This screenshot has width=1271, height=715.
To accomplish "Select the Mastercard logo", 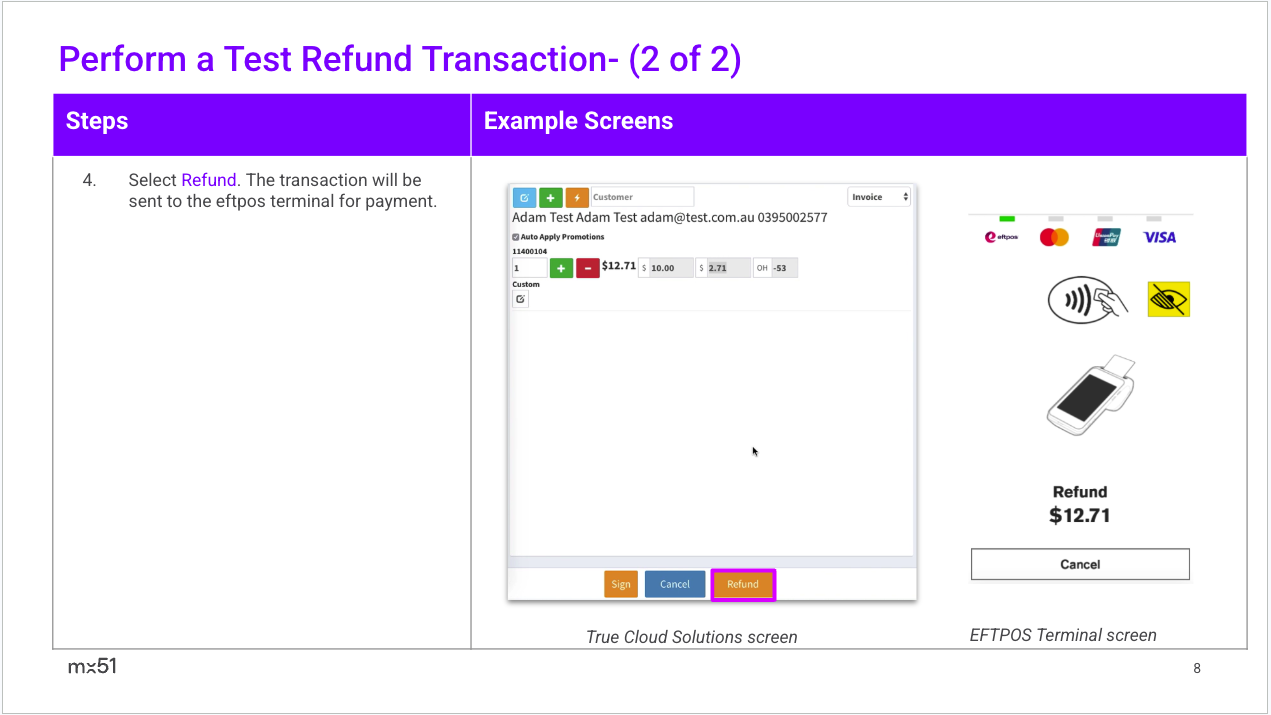I will pos(1054,237).
